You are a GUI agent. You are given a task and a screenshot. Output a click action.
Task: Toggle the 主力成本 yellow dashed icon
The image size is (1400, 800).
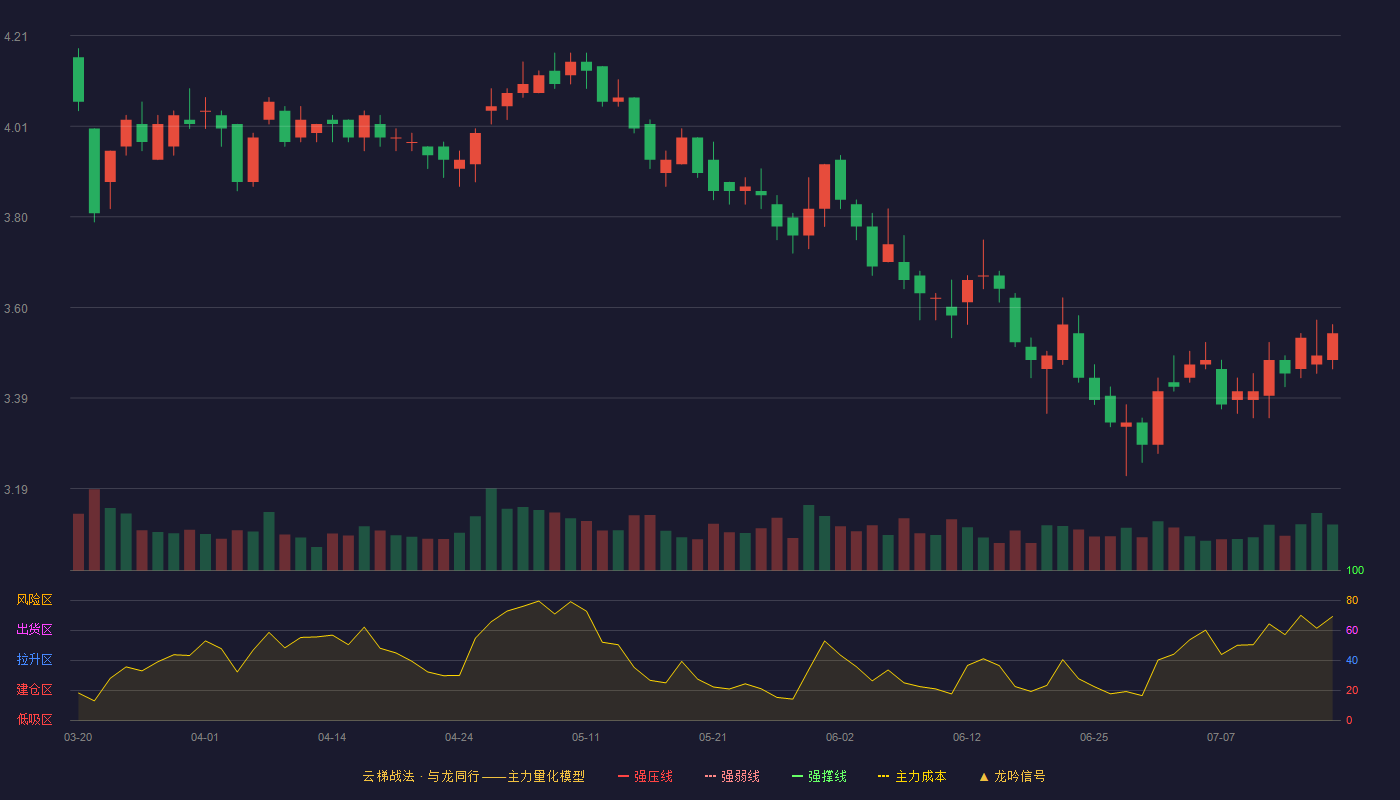884,776
